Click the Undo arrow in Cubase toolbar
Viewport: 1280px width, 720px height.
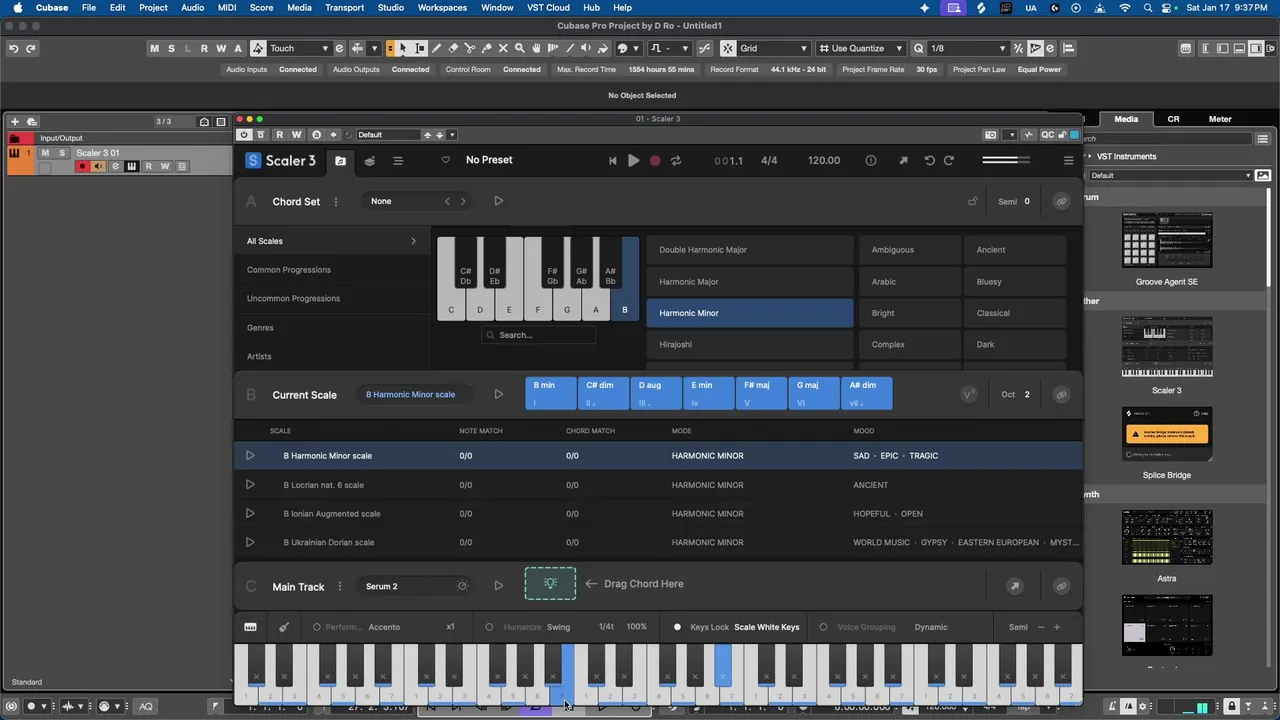[14, 48]
